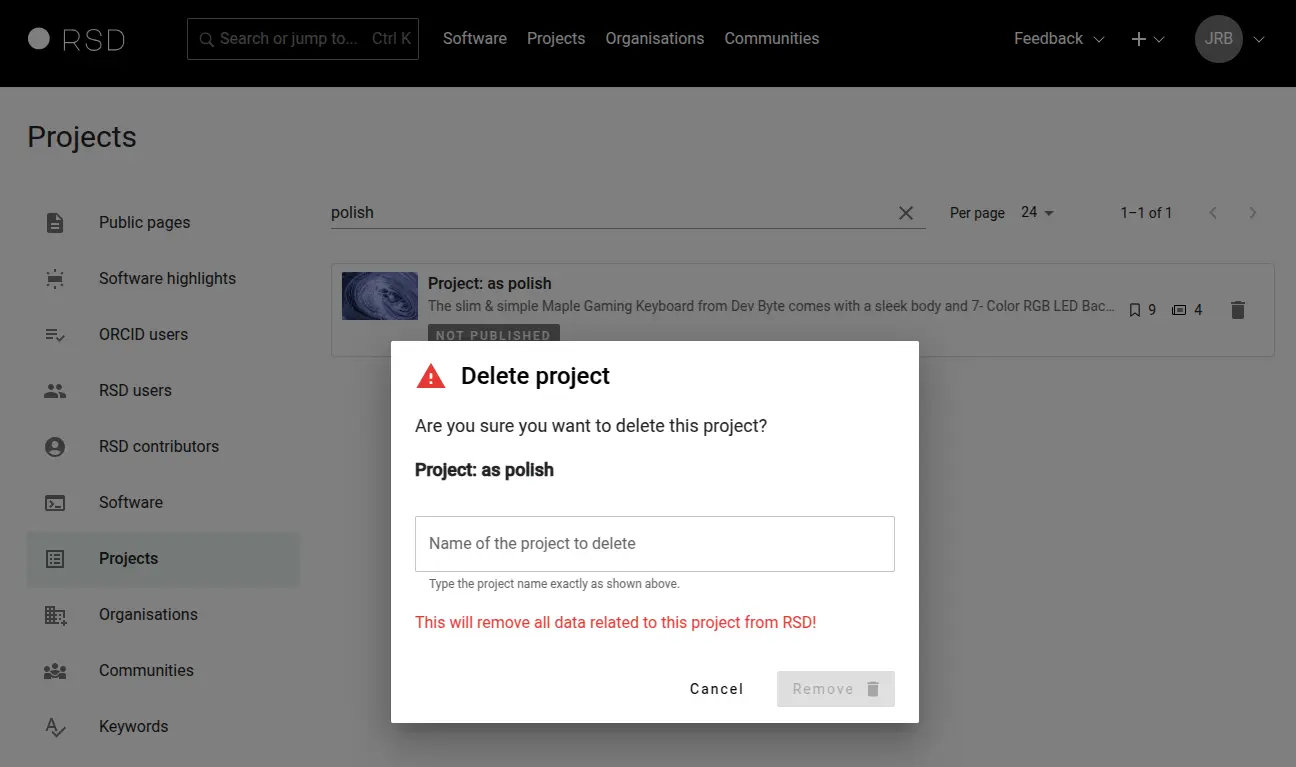Expand the Feedback menu chevron
The width and height of the screenshot is (1296, 767).
click(x=1099, y=39)
